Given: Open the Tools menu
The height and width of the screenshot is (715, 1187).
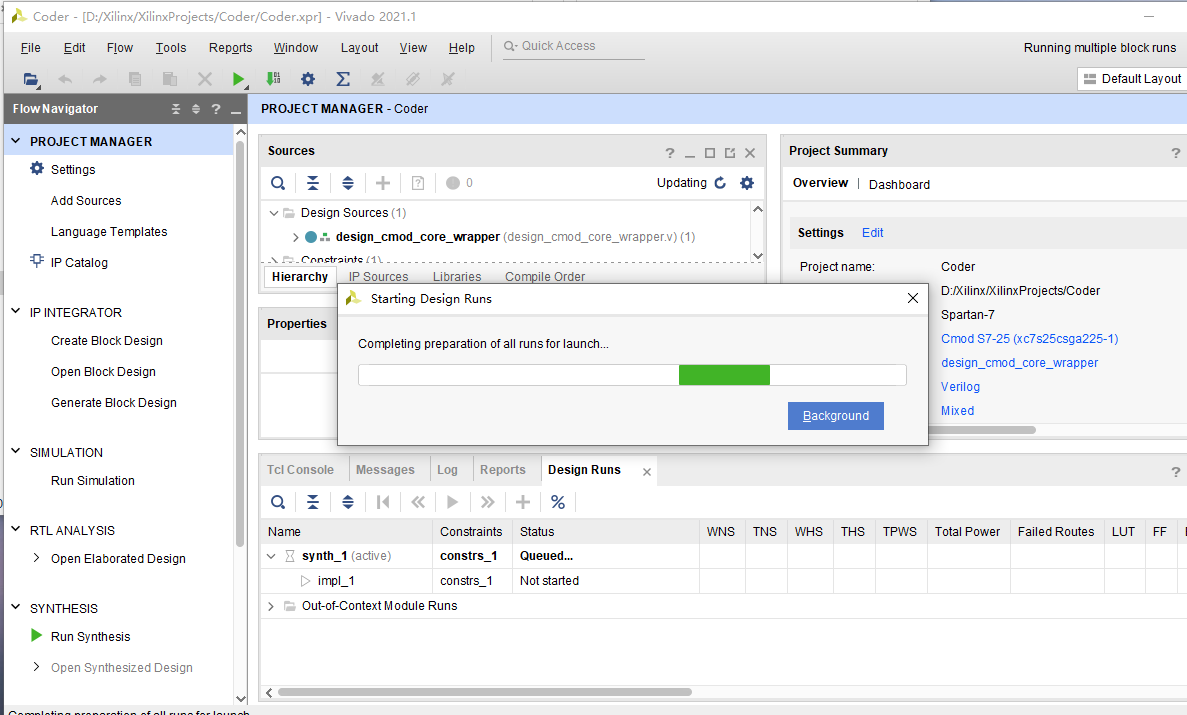Looking at the screenshot, I should tap(171, 48).
